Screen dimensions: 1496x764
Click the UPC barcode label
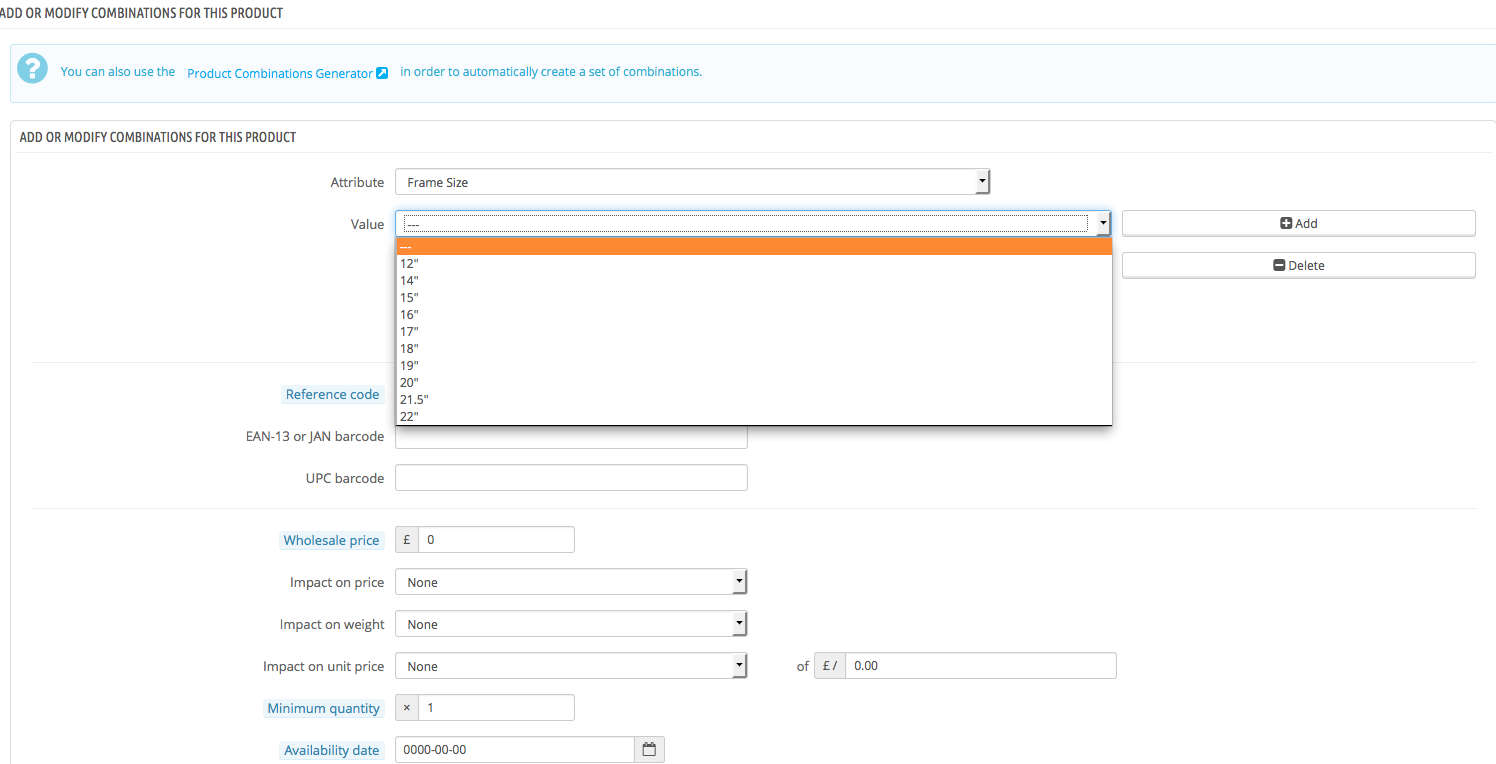click(x=345, y=478)
